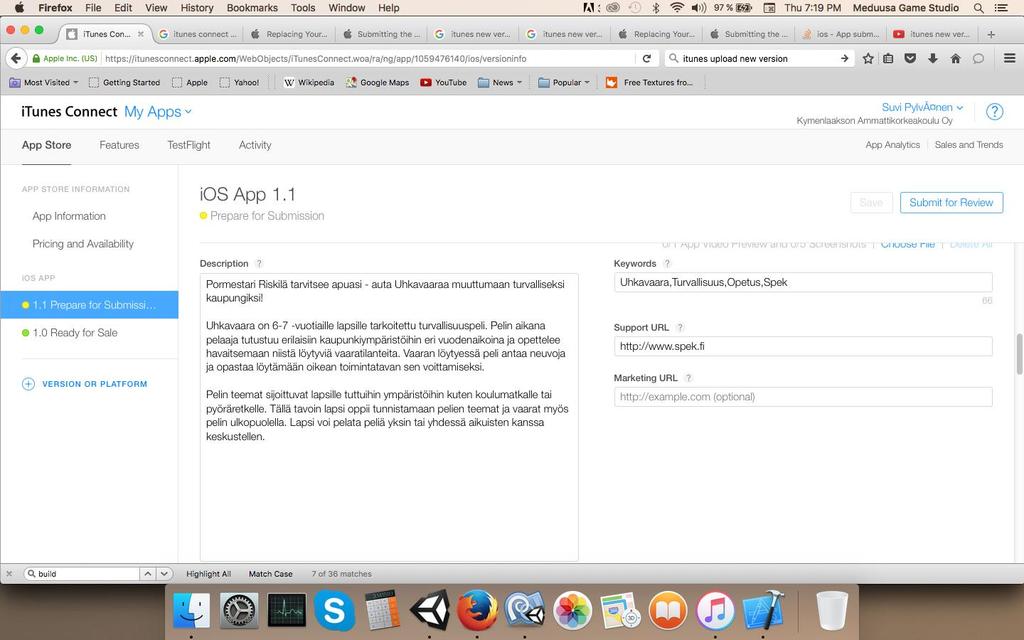Toggle Highlight All in find bar

coord(208,574)
